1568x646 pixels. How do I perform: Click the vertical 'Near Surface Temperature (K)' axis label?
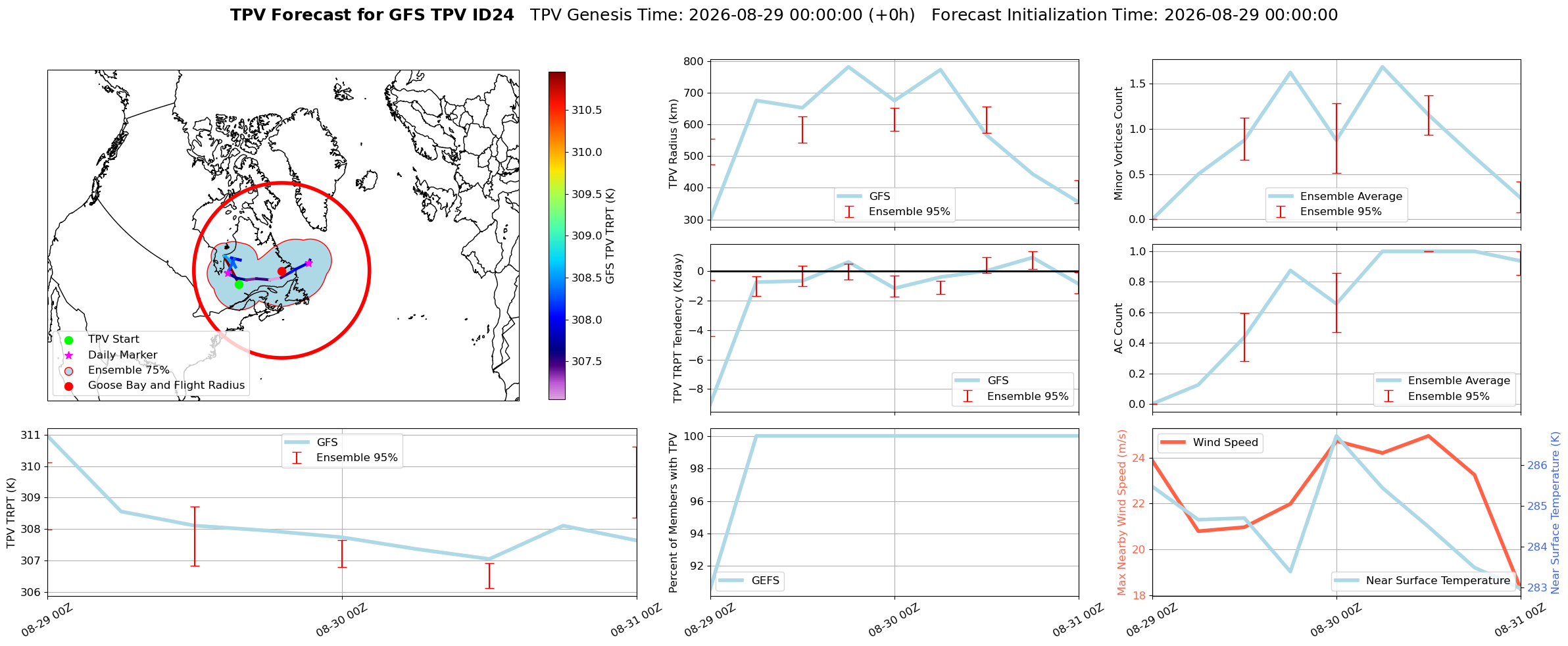point(1556,513)
